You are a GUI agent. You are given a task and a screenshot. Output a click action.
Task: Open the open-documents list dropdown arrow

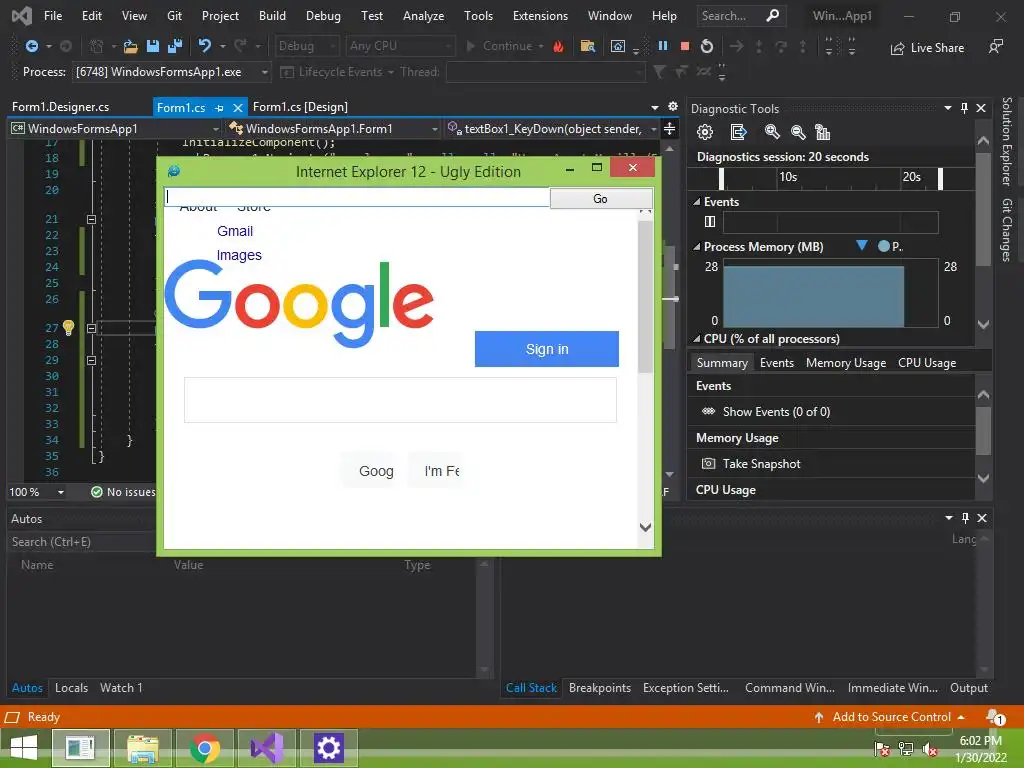coord(654,107)
